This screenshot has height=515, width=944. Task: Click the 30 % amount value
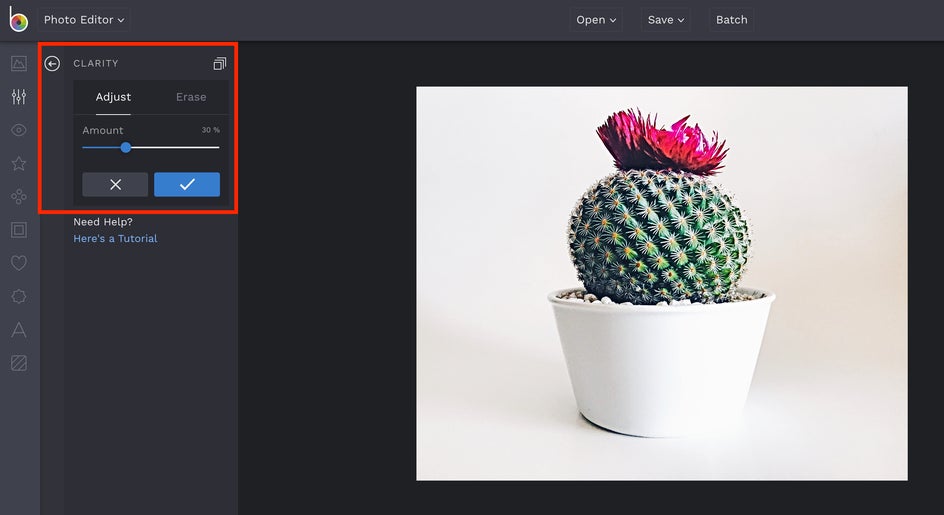211,130
